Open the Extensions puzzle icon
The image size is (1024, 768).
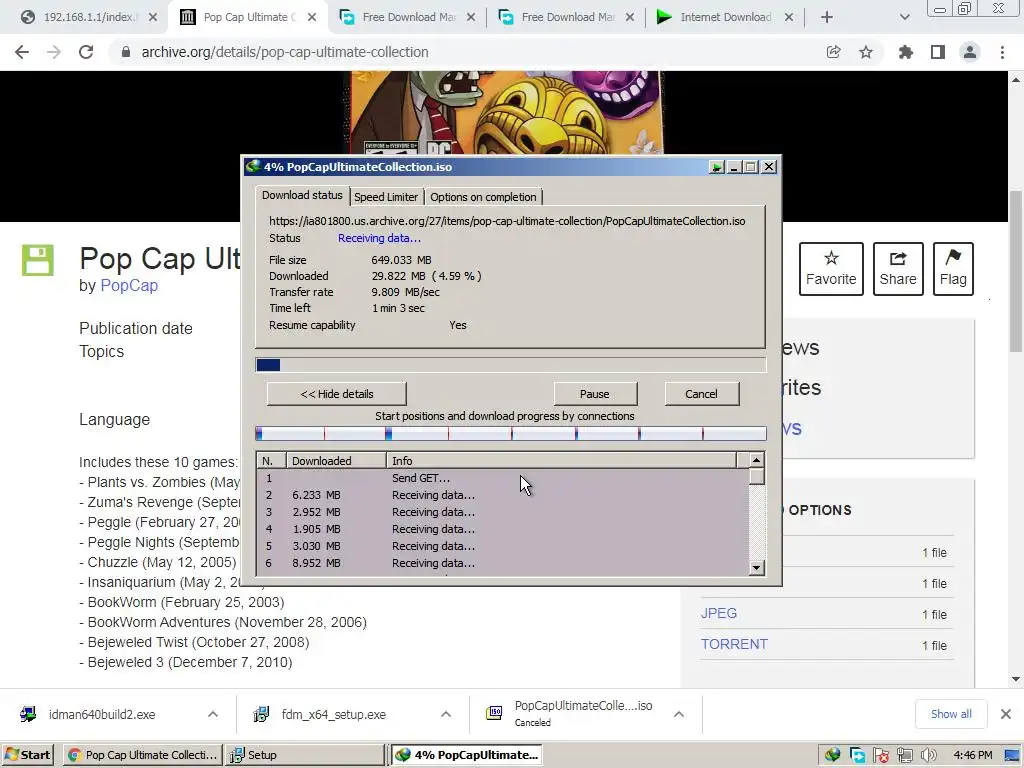click(x=906, y=52)
